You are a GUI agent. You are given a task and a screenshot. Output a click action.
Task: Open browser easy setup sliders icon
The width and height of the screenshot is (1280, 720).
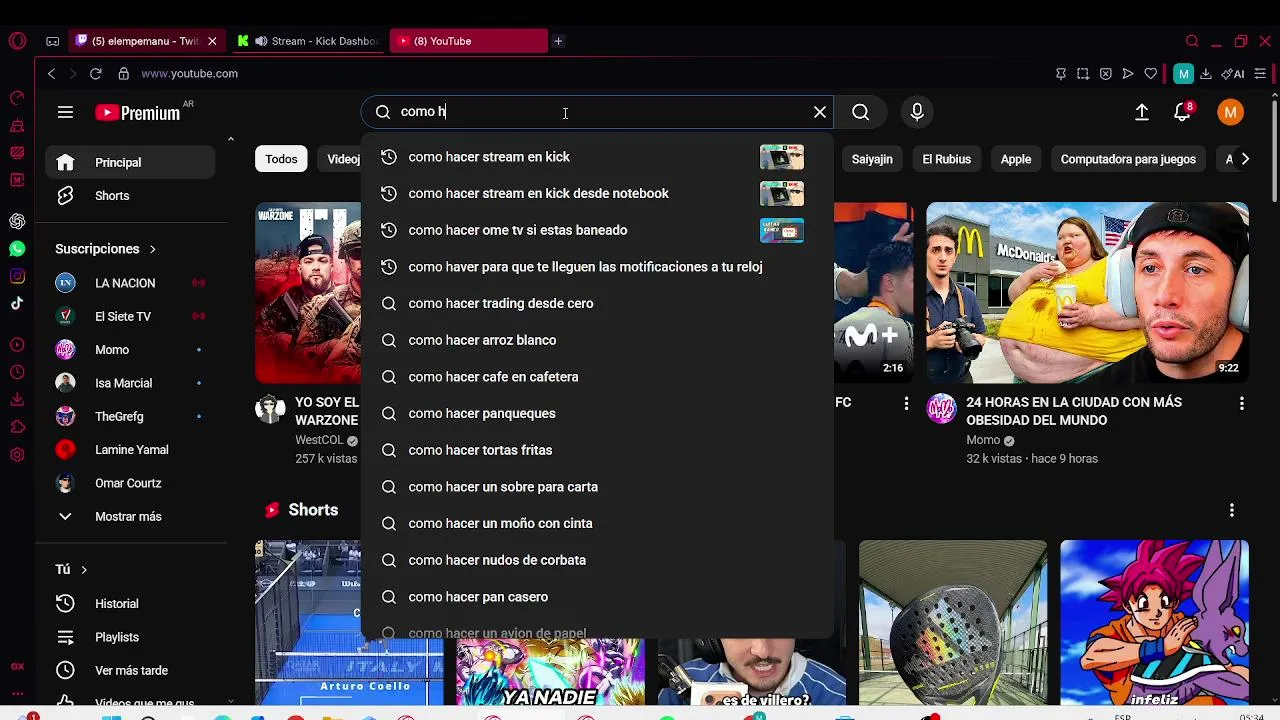click(x=1260, y=73)
